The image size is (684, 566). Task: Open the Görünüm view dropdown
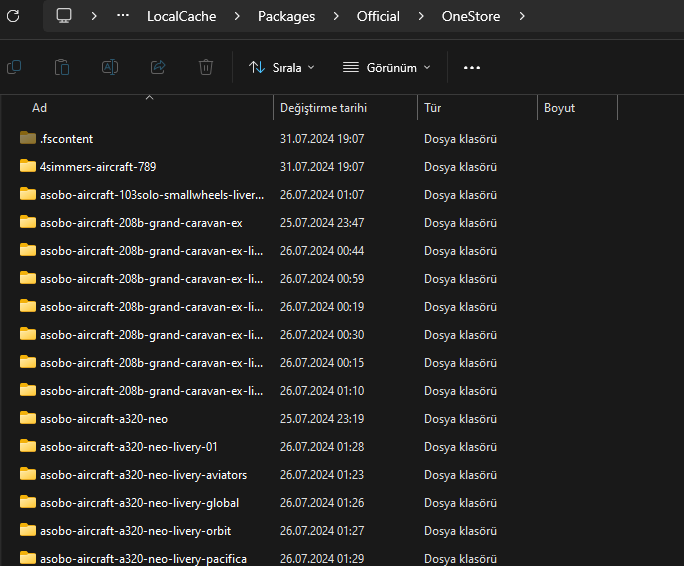pos(386,68)
